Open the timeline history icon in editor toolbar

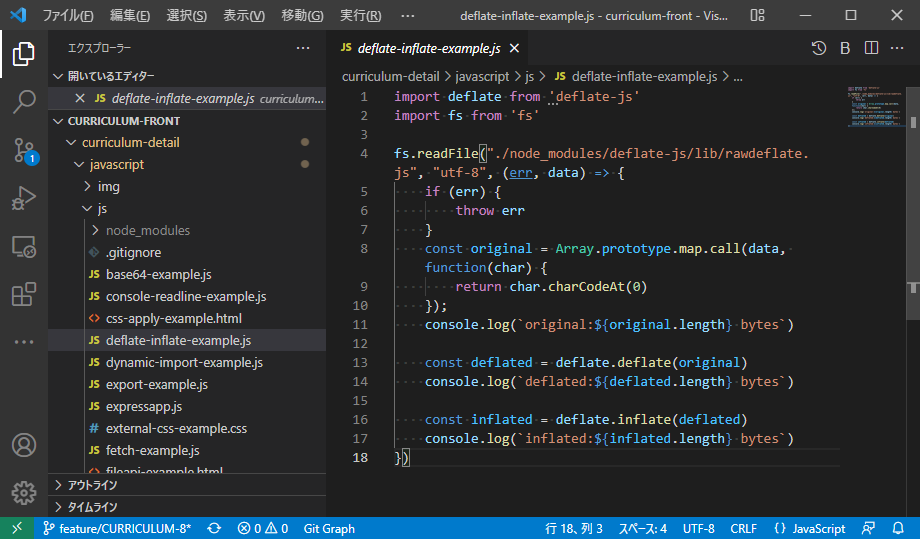click(819, 48)
